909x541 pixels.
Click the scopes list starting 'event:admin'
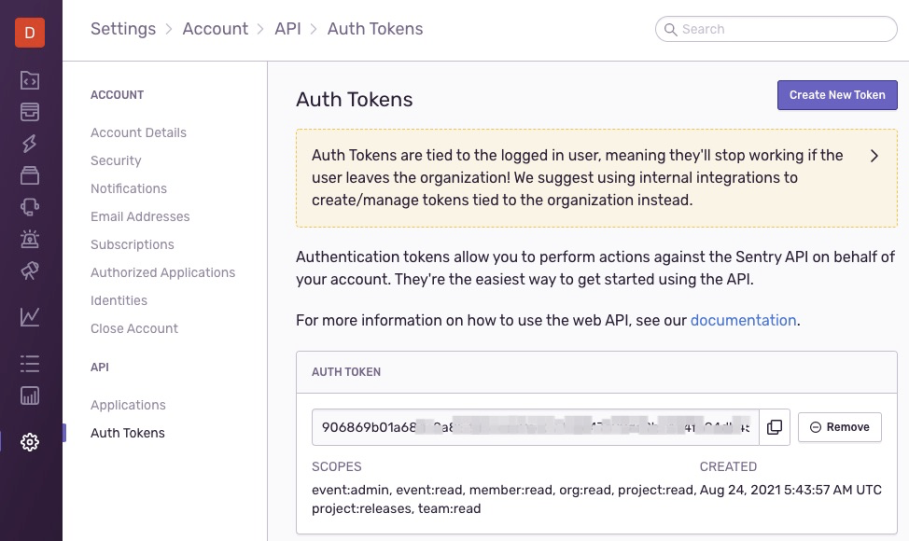pos(503,499)
